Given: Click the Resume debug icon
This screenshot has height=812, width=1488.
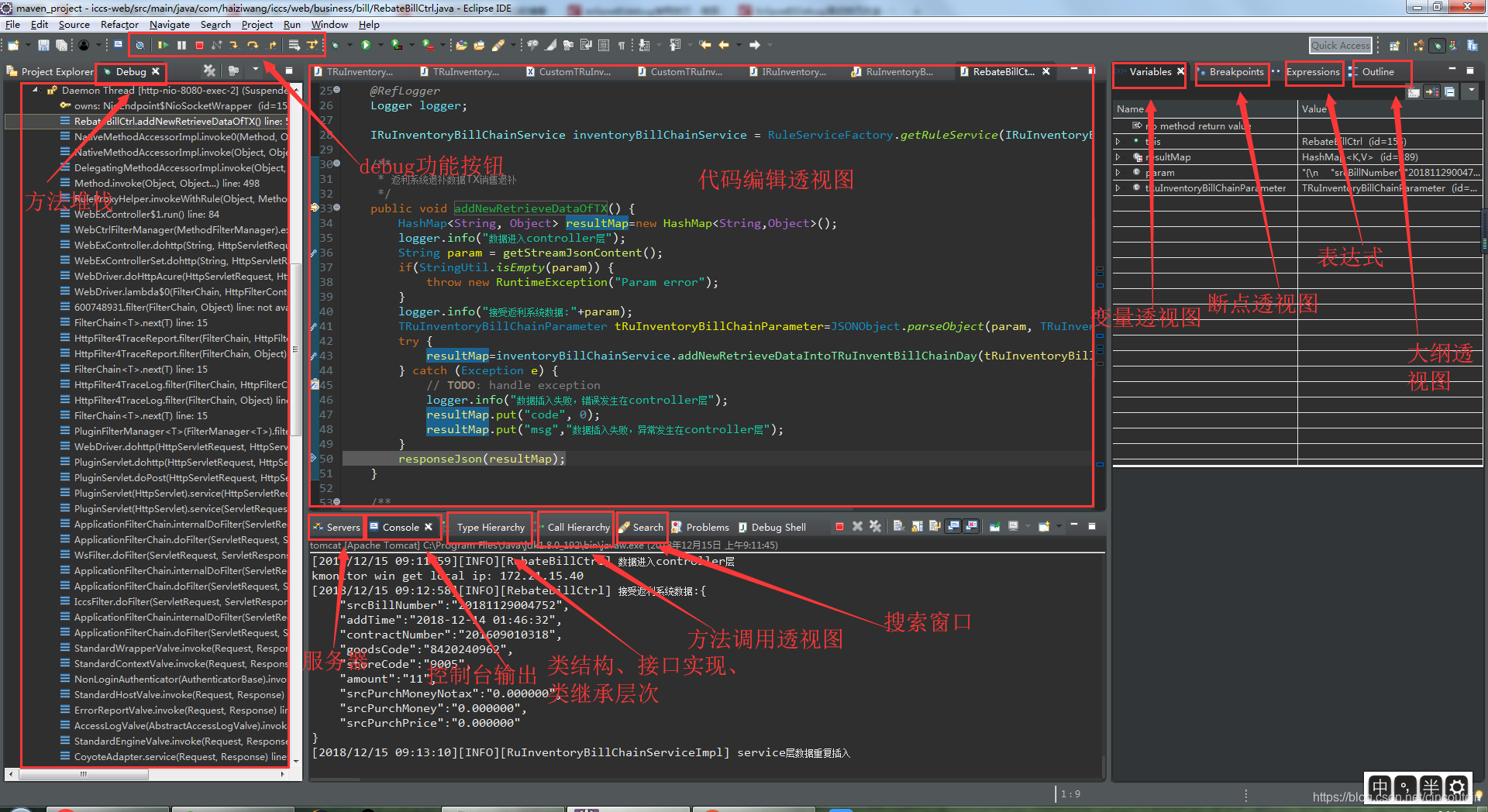Looking at the screenshot, I should point(164,45).
